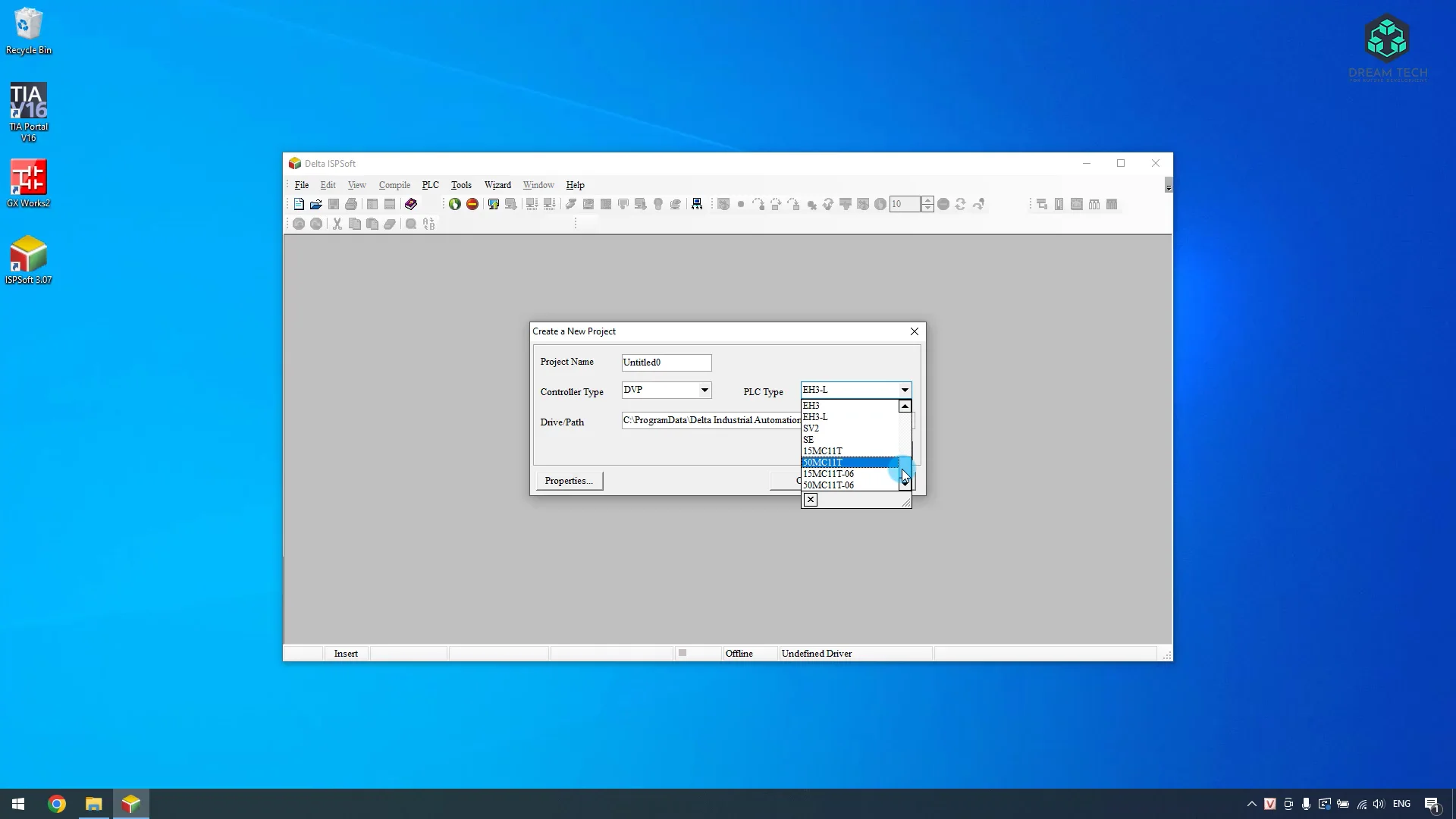Image resolution: width=1456 pixels, height=819 pixels.
Task: Click the green Run toolbar icon
Action: click(455, 203)
